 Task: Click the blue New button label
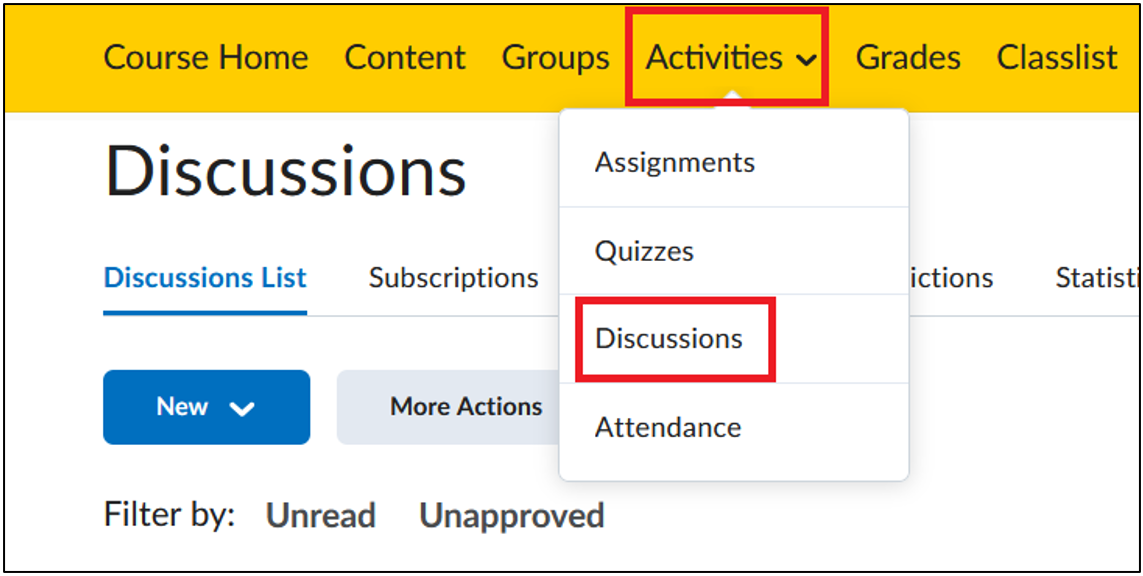(182, 407)
